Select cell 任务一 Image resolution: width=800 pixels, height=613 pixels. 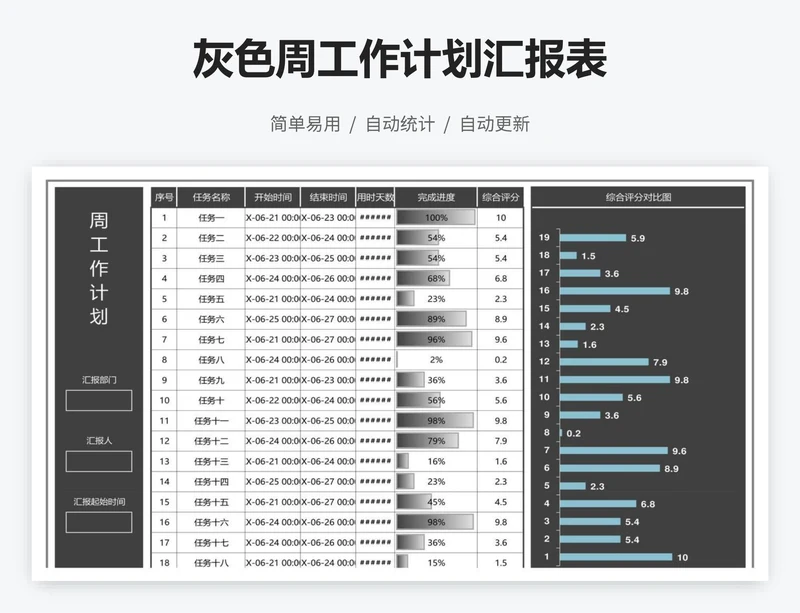[x=211, y=218]
